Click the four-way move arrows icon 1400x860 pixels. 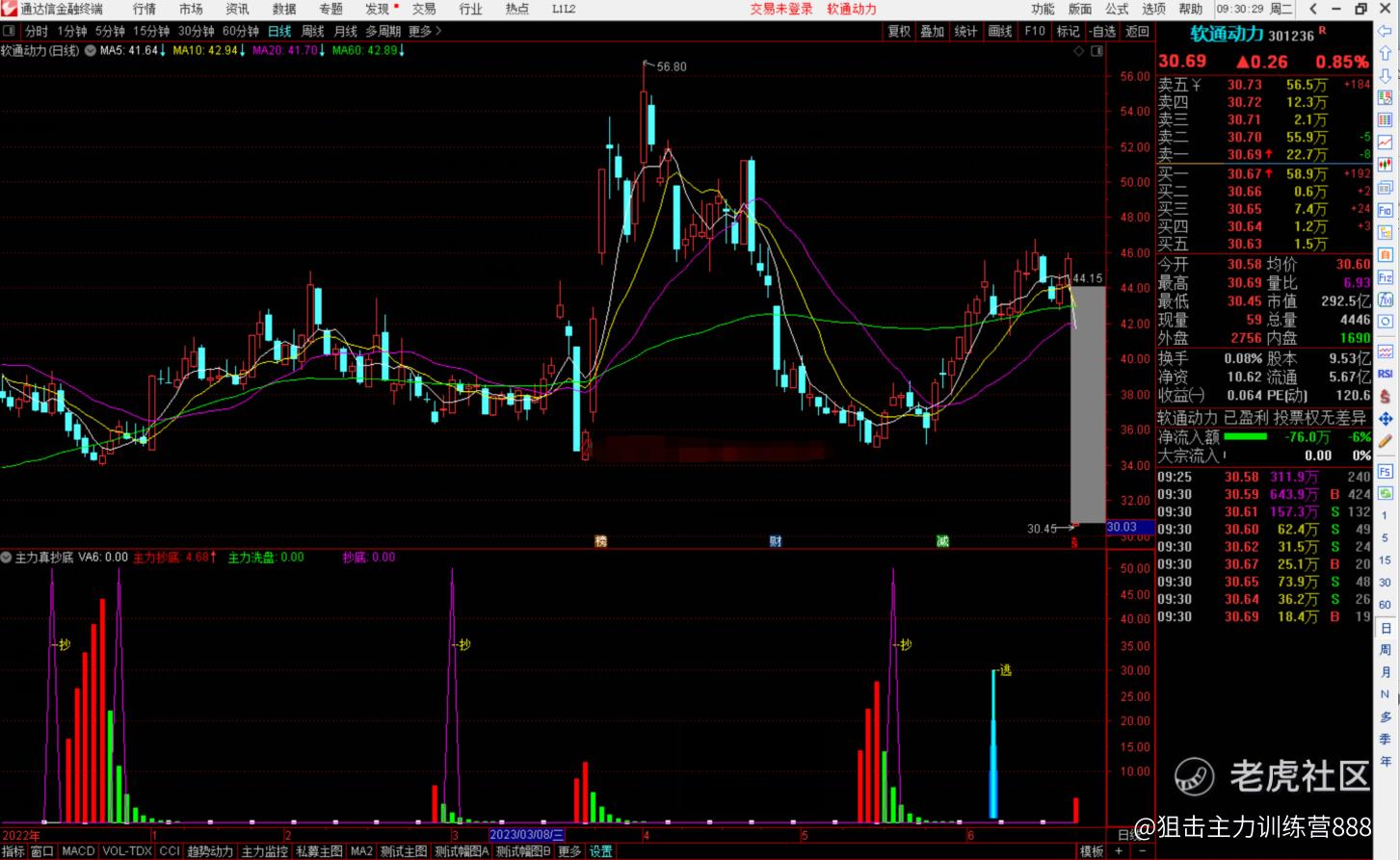pos(1386,419)
